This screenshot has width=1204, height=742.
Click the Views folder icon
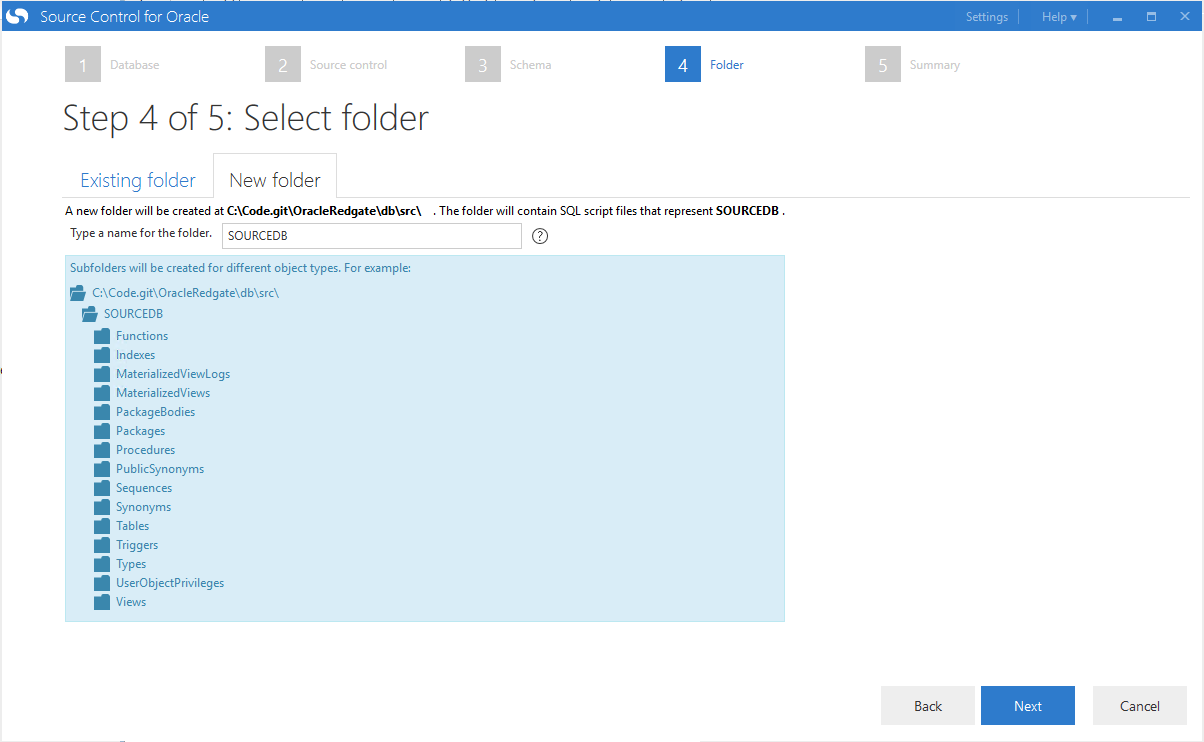(101, 602)
